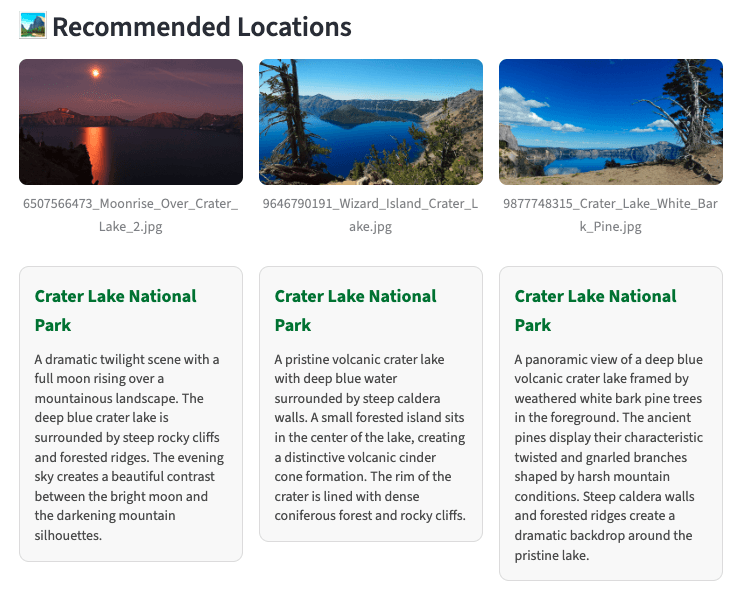748x596 pixels.
Task: Click the pristine volcanic crater lake description
Action: [x=368, y=437]
